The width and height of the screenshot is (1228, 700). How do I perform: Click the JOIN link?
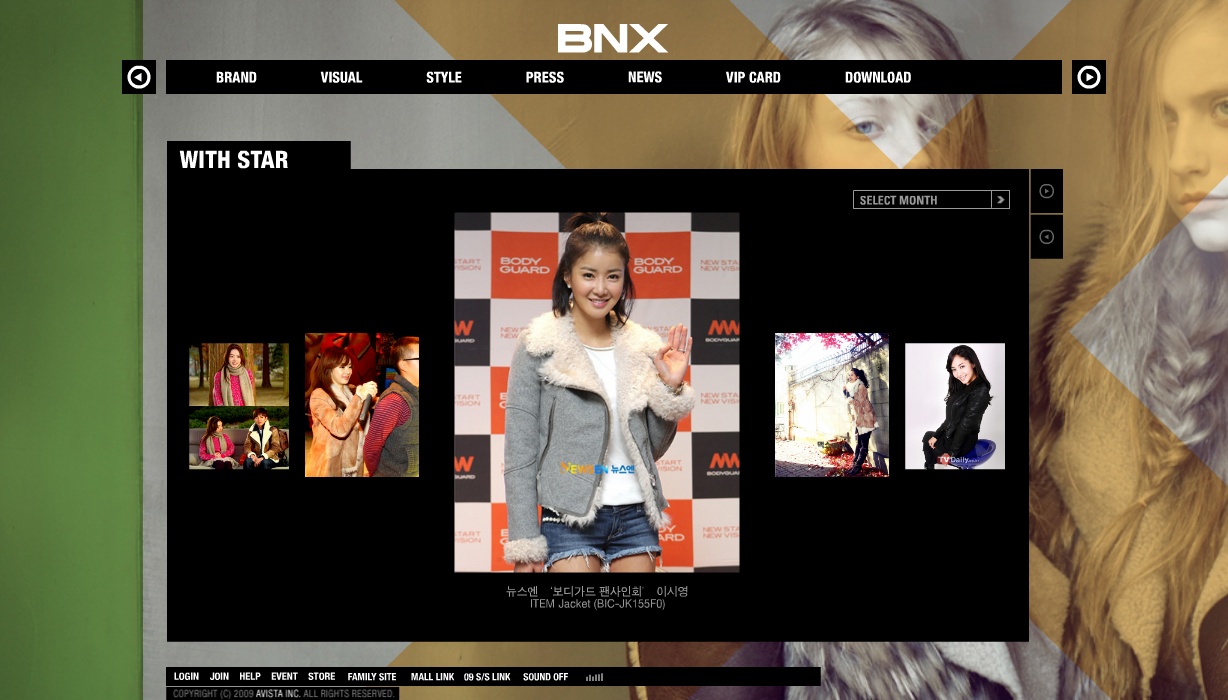[219, 677]
